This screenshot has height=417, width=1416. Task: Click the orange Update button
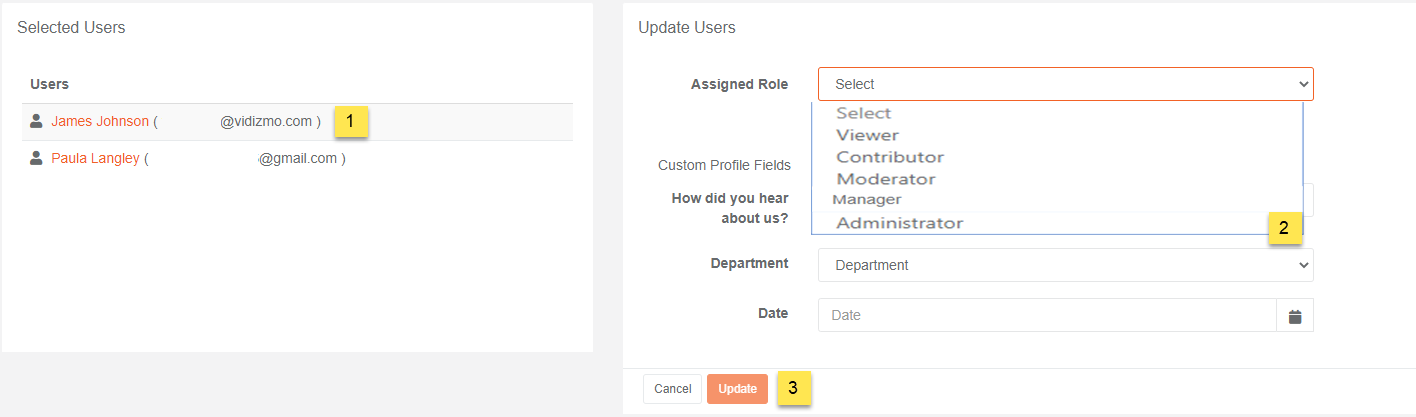737,389
